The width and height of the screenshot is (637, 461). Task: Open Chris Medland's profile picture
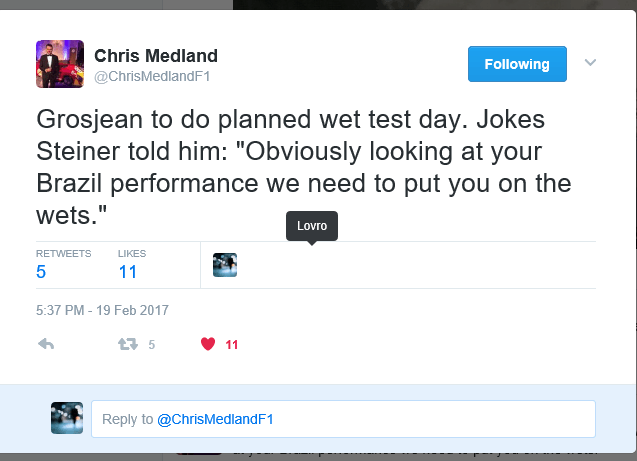pos(59,65)
